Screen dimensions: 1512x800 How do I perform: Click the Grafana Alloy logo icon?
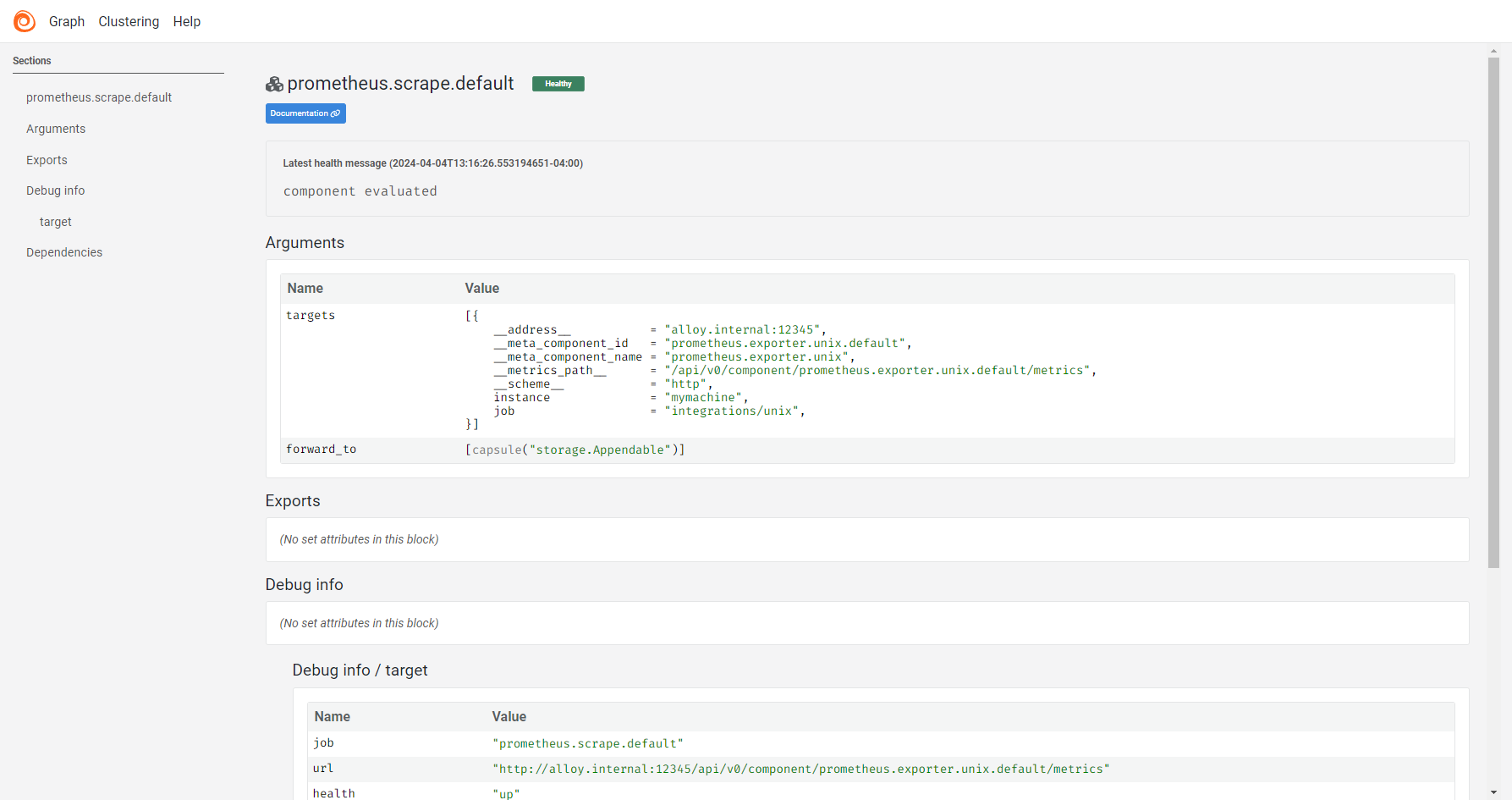24,20
